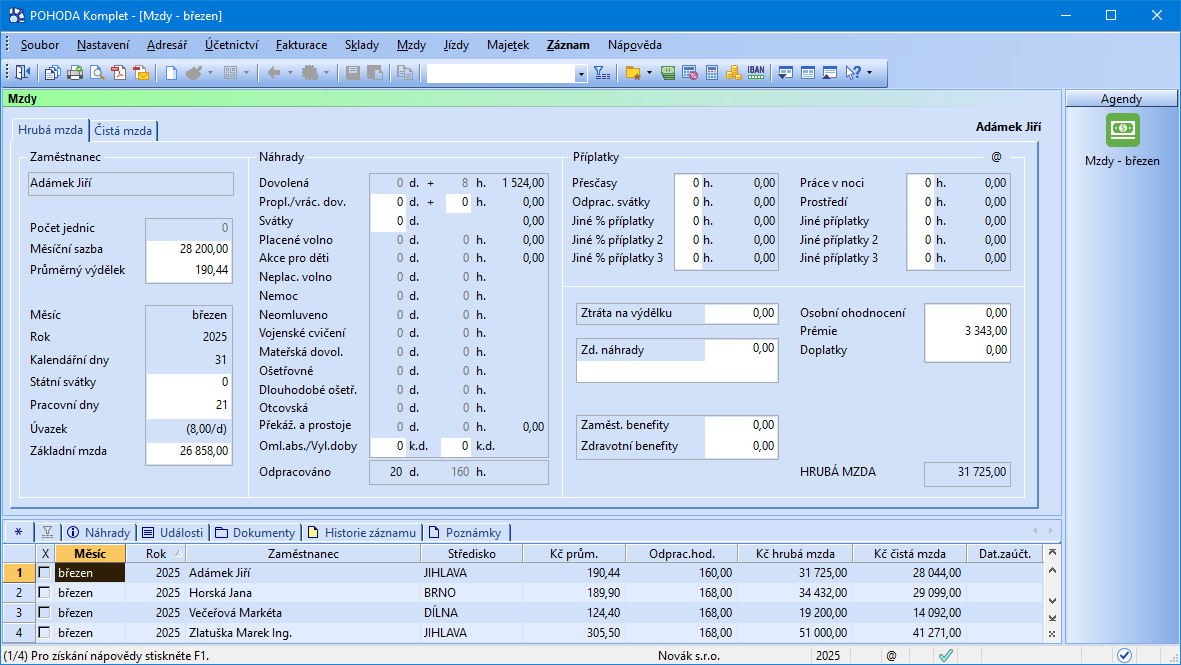Screen dimensions: 1181x665
Task: Click the gold coins toolbar icon
Action: pyautogui.click(x=734, y=73)
